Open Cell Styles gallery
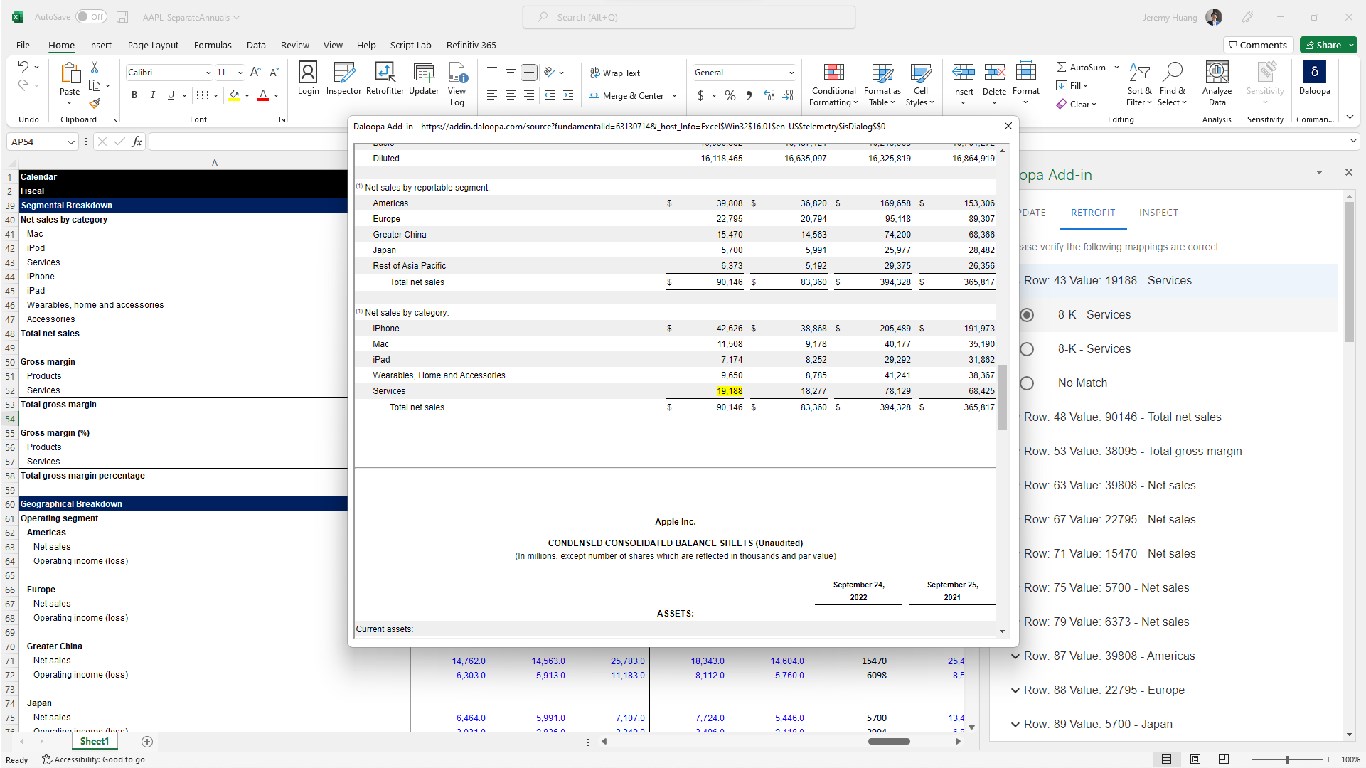Image resolution: width=1366 pixels, height=768 pixels. point(919,84)
